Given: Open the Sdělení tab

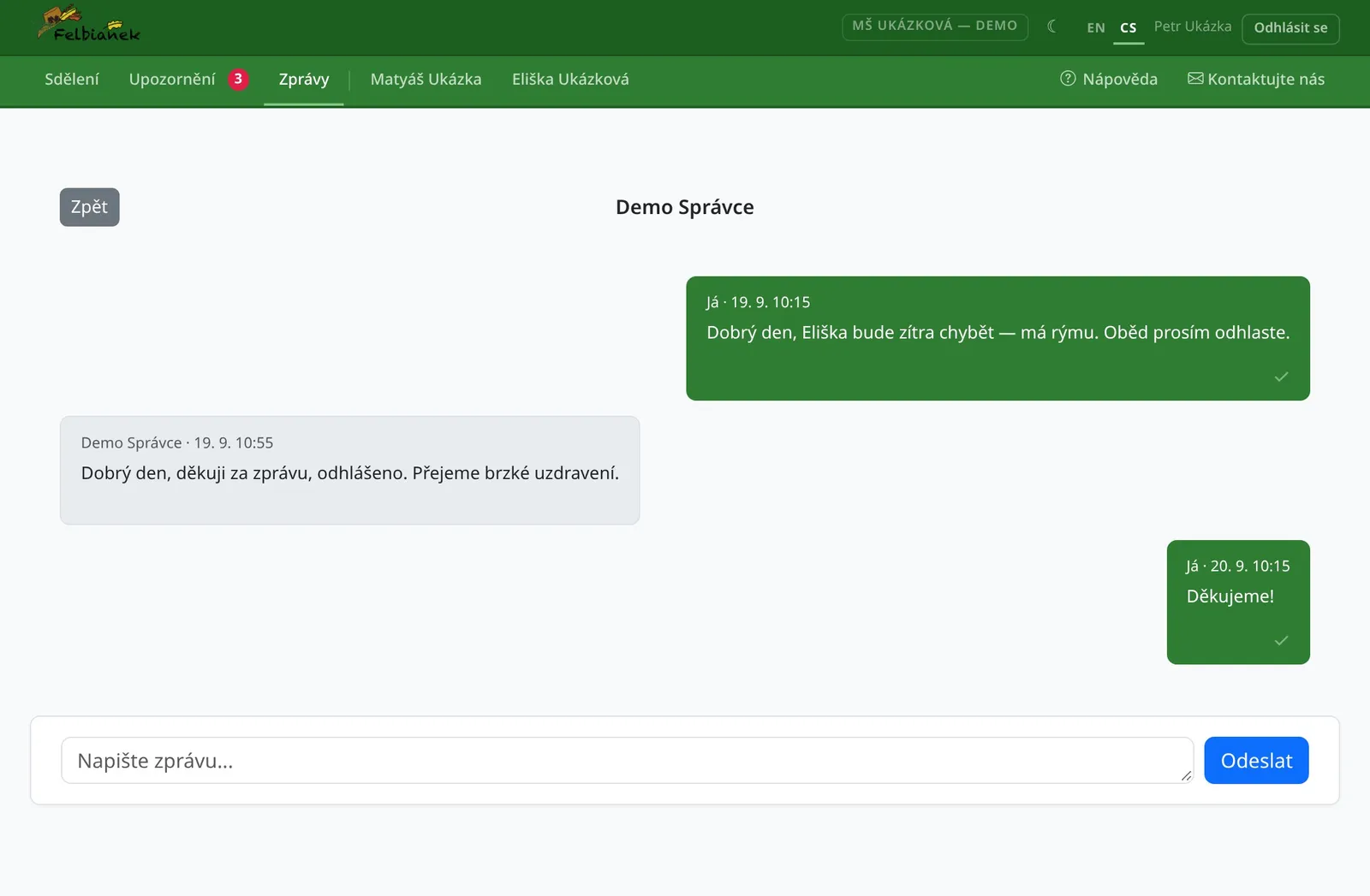Looking at the screenshot, I should click(x=72, y=80).
